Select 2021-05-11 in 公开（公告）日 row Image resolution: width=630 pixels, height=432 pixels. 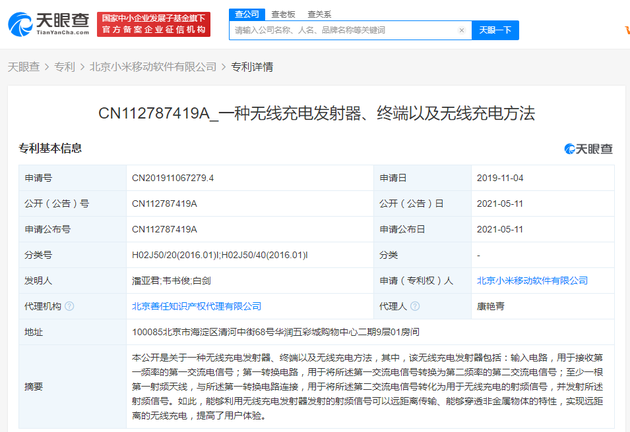tap(500, 204)
